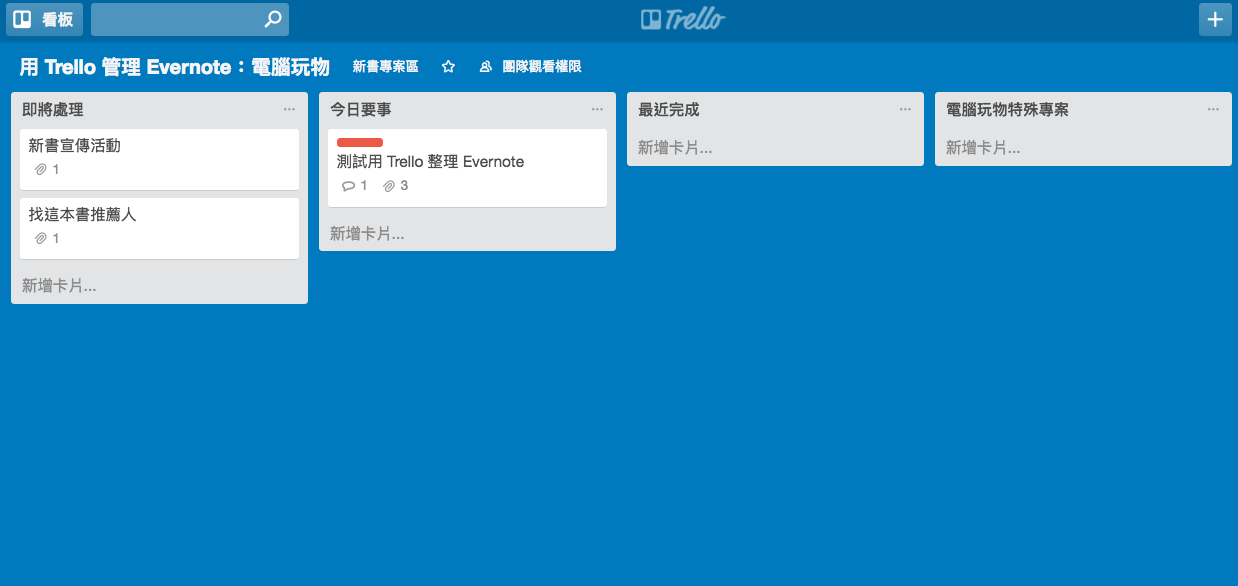
Task: Open list menu for 電腦玩物特殊專案
Action: 1213,109
